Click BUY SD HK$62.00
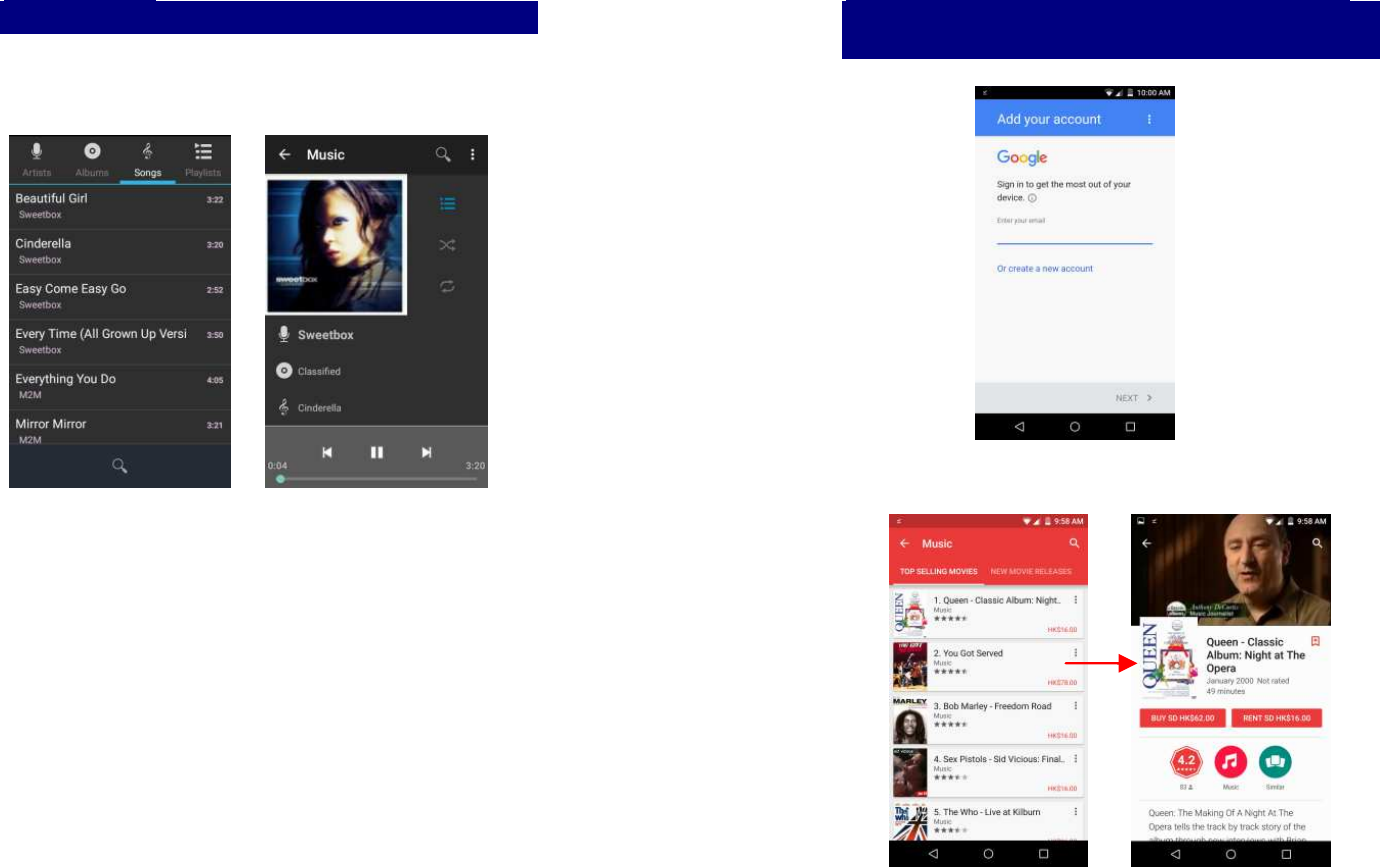 click(x=1183, y=718)
